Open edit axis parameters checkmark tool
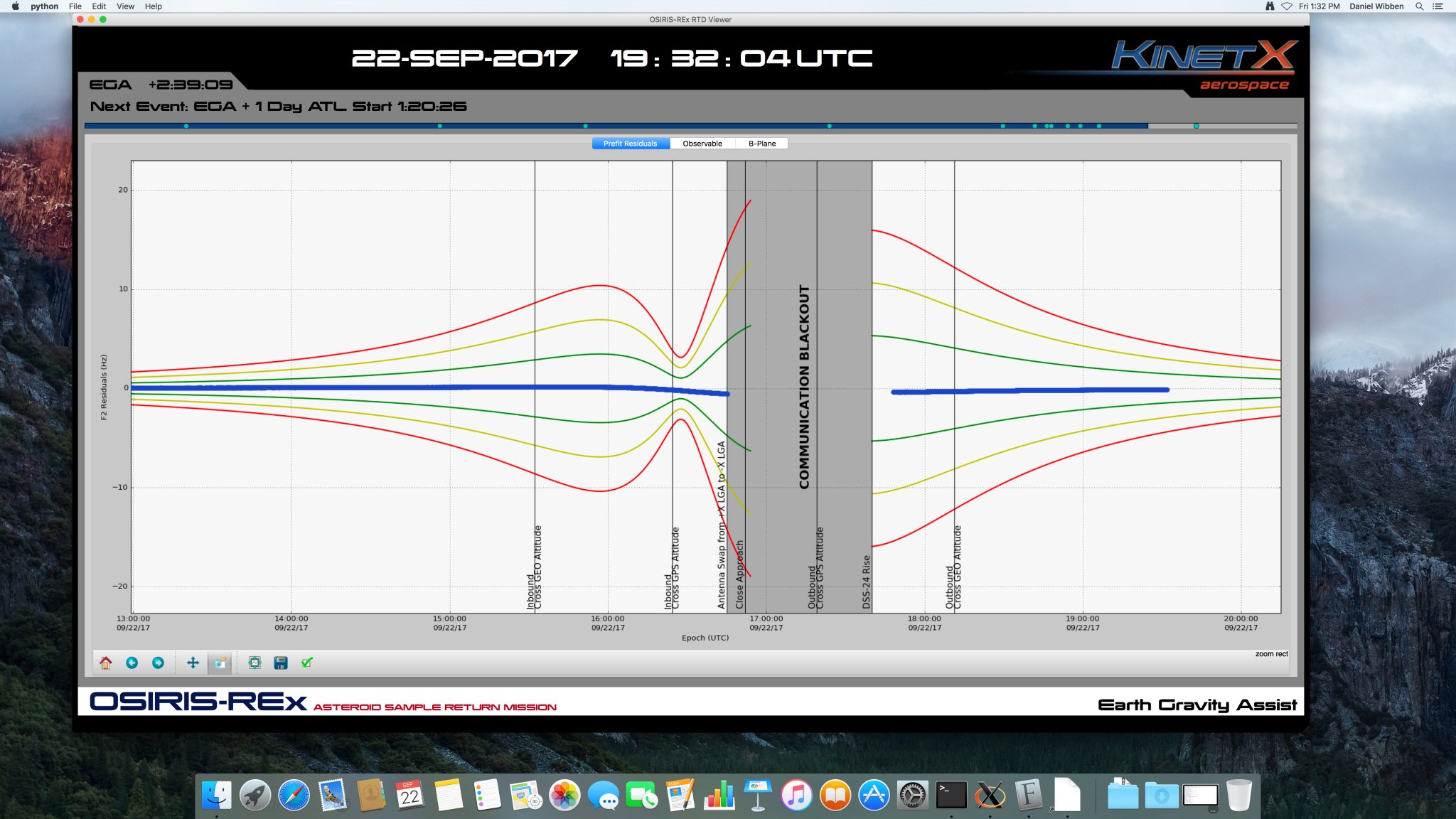This screenshot has height=819, width=1456. coord(306,663)
